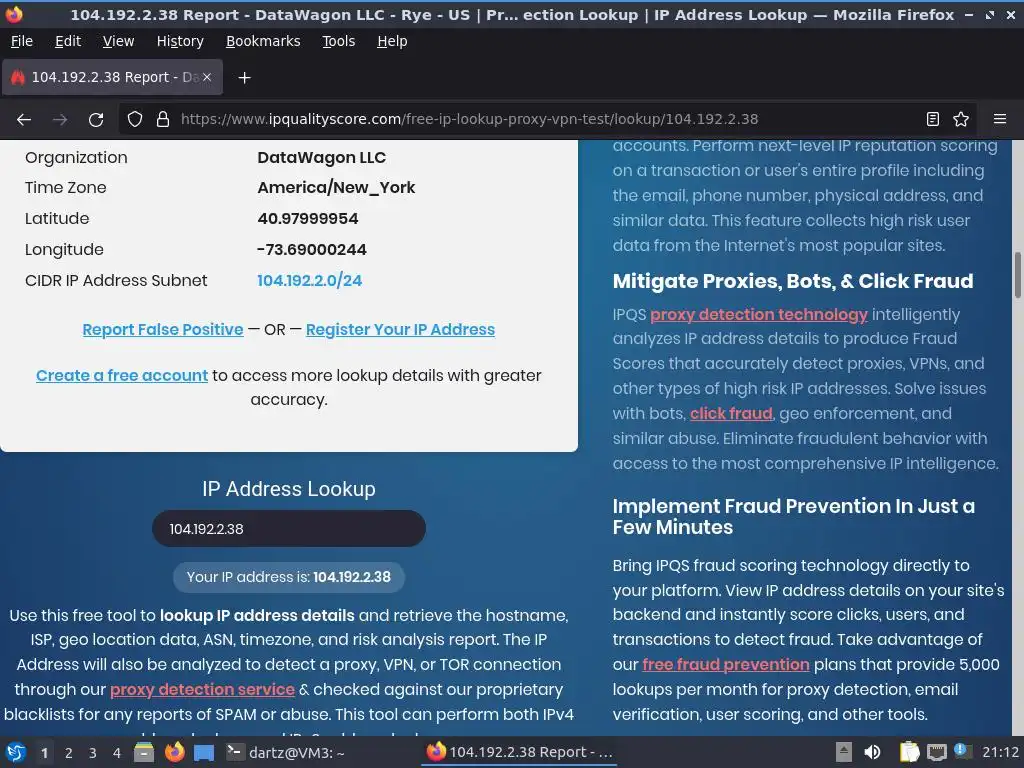Click the clock showing 21:12

point(1000,752)
